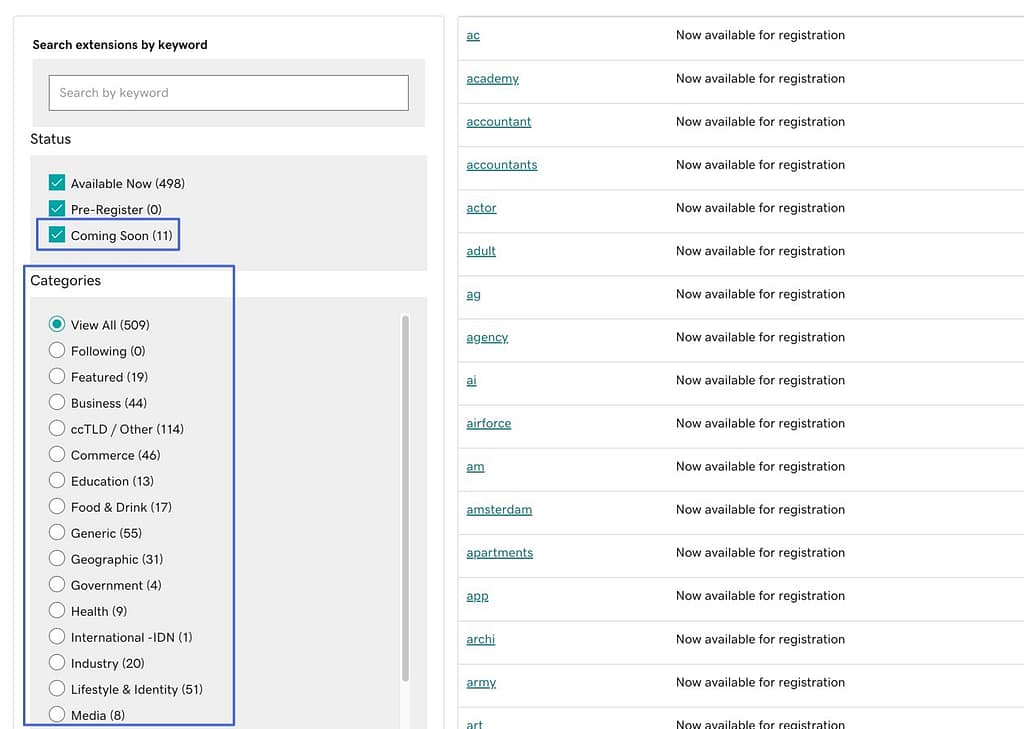Select the View All category
The width and height of the screenshot is (1024, 729).
[57, 324]
